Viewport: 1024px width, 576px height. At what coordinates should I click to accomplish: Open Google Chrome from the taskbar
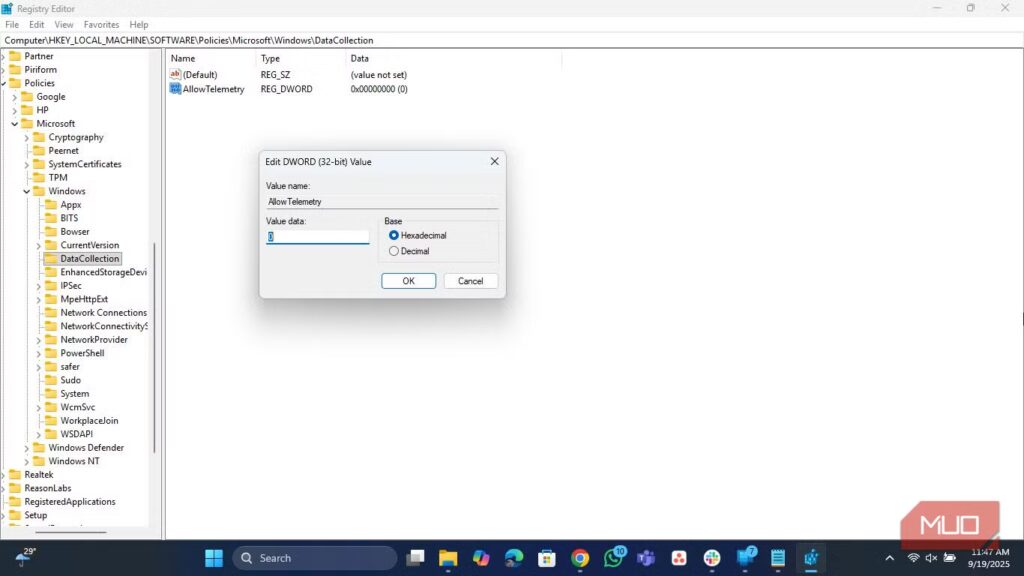pyautogui.click(x=580, y=557)
